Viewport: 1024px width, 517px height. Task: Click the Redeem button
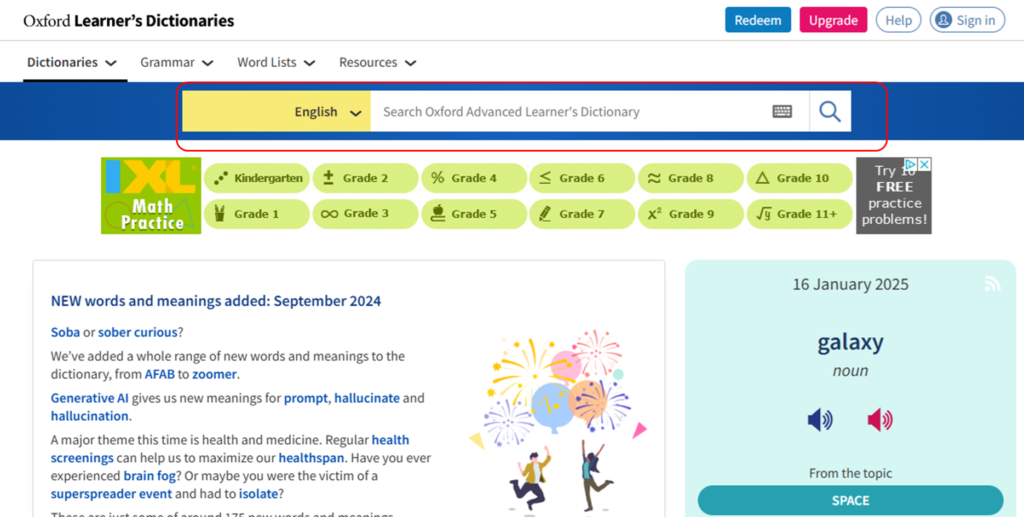point(758,20)
